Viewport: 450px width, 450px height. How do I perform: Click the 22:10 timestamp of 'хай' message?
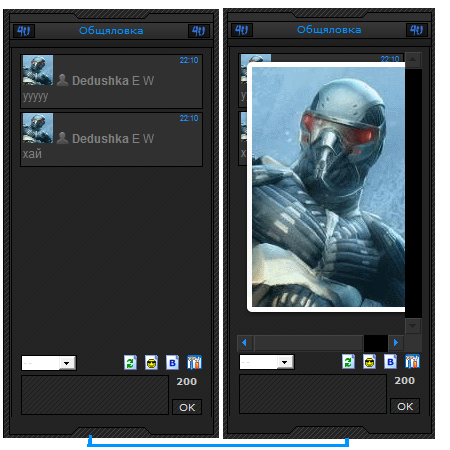click(x=189, y=118)
